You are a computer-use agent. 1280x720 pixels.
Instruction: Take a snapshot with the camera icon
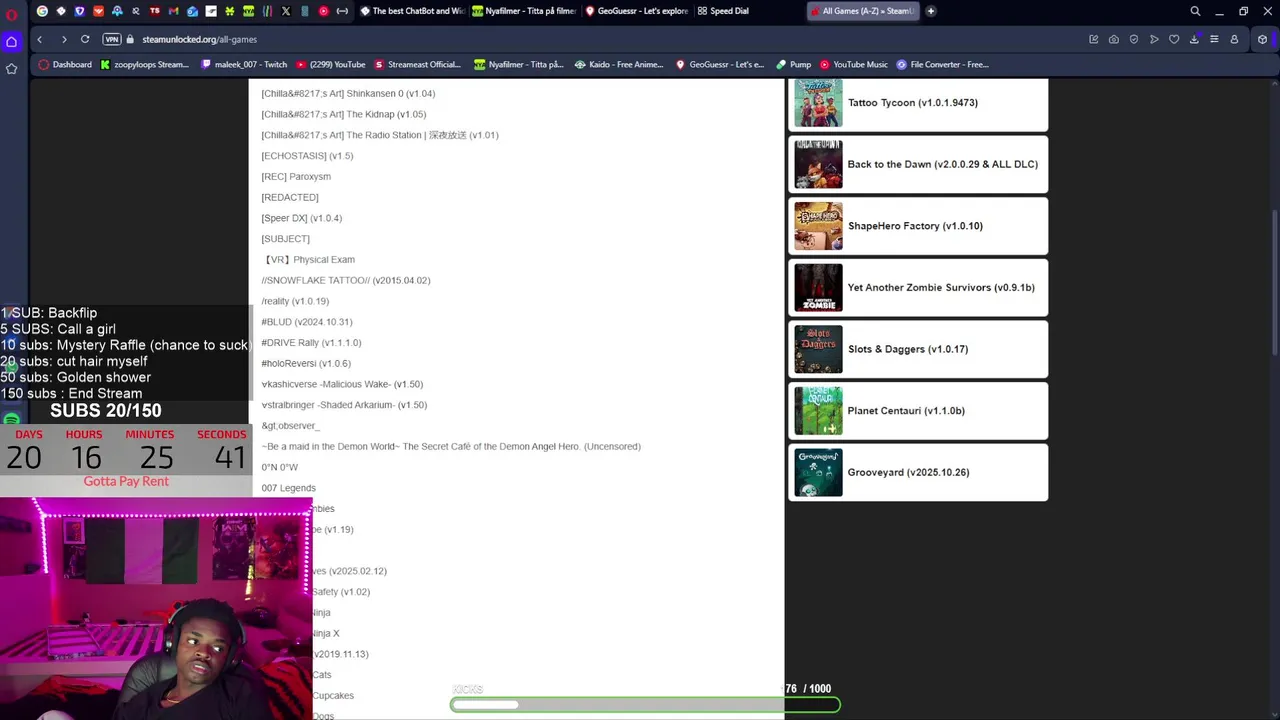pos(1114,39)
